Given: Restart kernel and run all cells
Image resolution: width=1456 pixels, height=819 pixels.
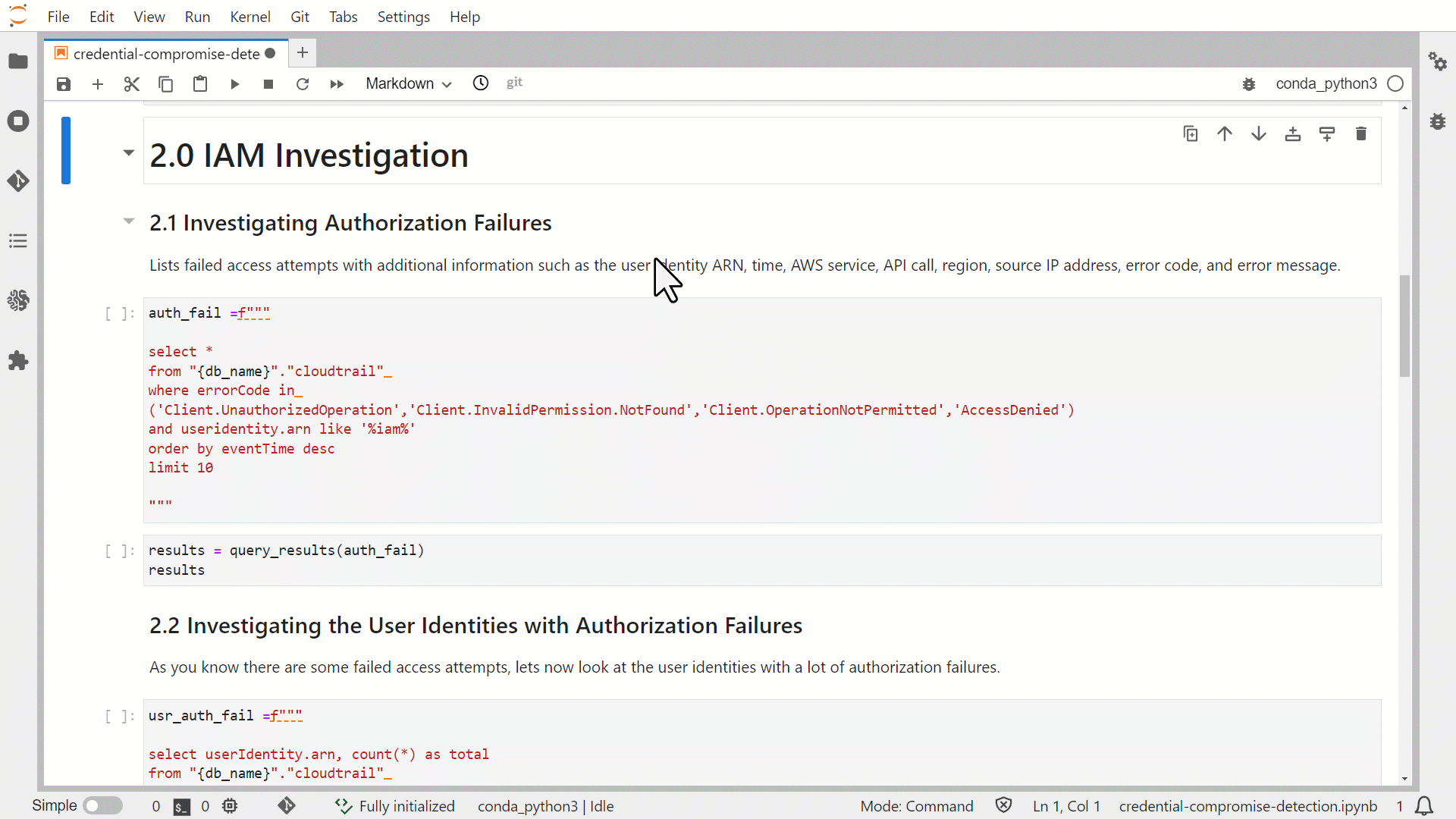Looking at the screenshot, I should pyautogui.click(x=336, y=84).
